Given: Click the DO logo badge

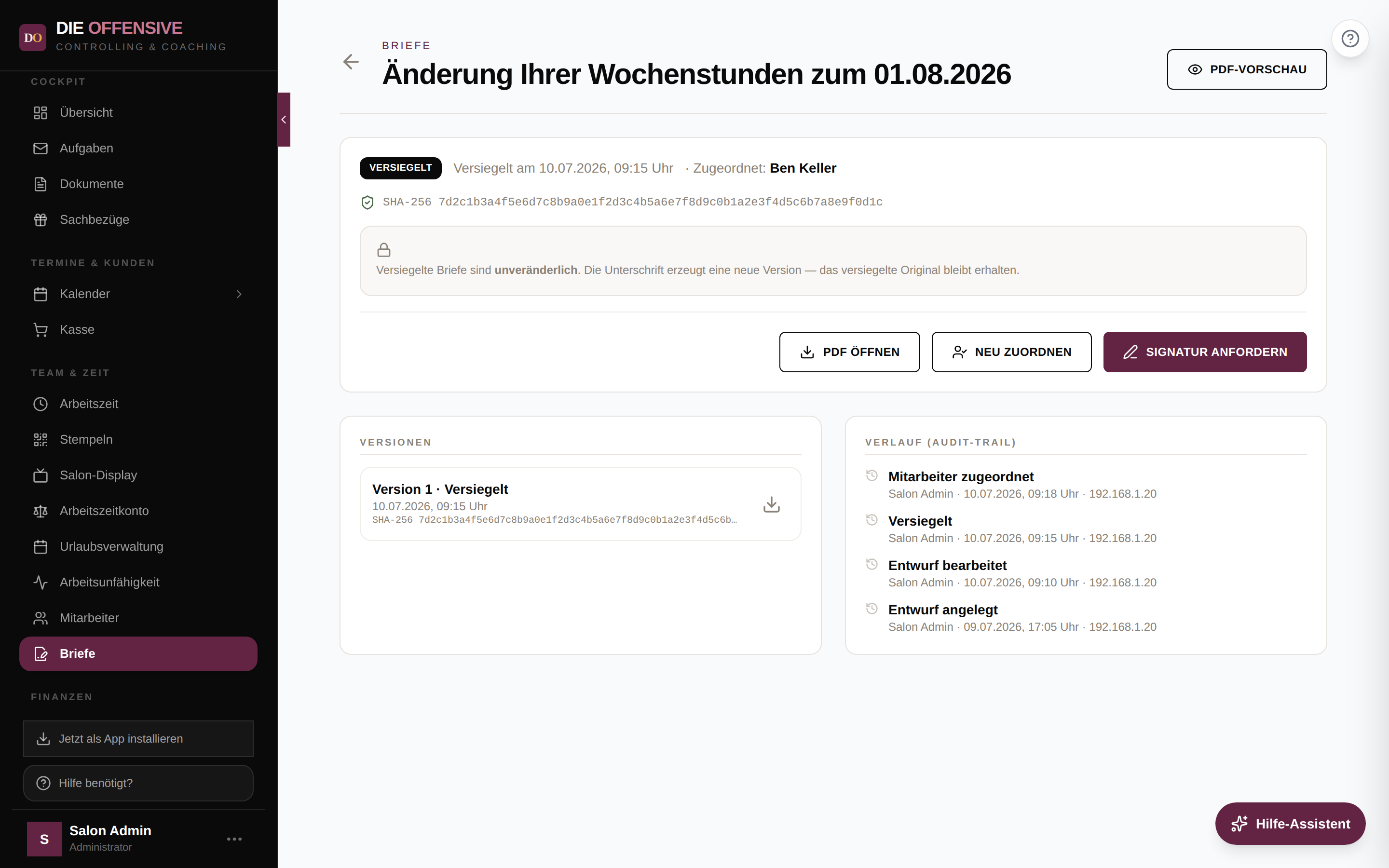Looking at the screenshot, I should click(x=33, y=37).
